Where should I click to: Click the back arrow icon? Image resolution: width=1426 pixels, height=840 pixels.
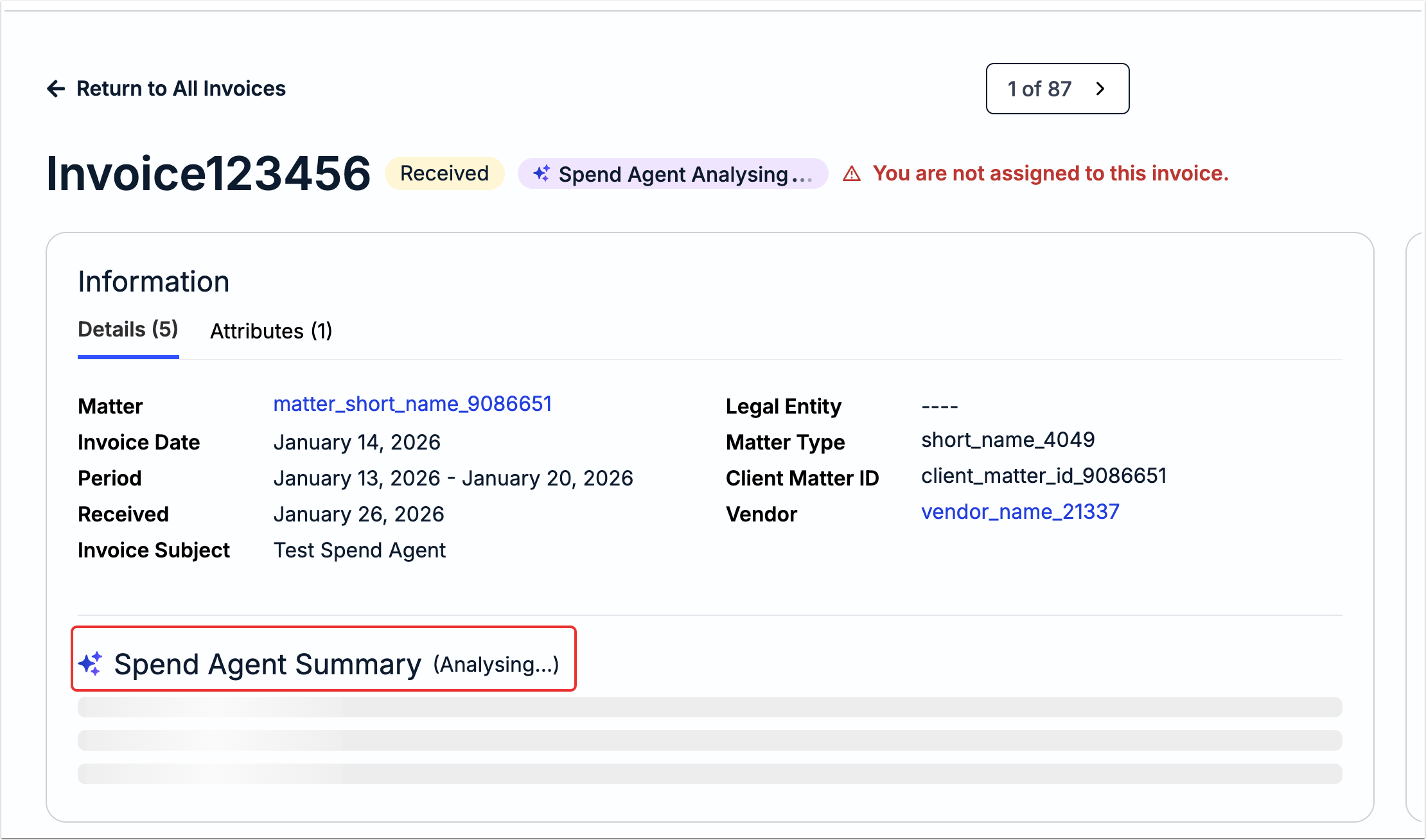click(56, 89)
